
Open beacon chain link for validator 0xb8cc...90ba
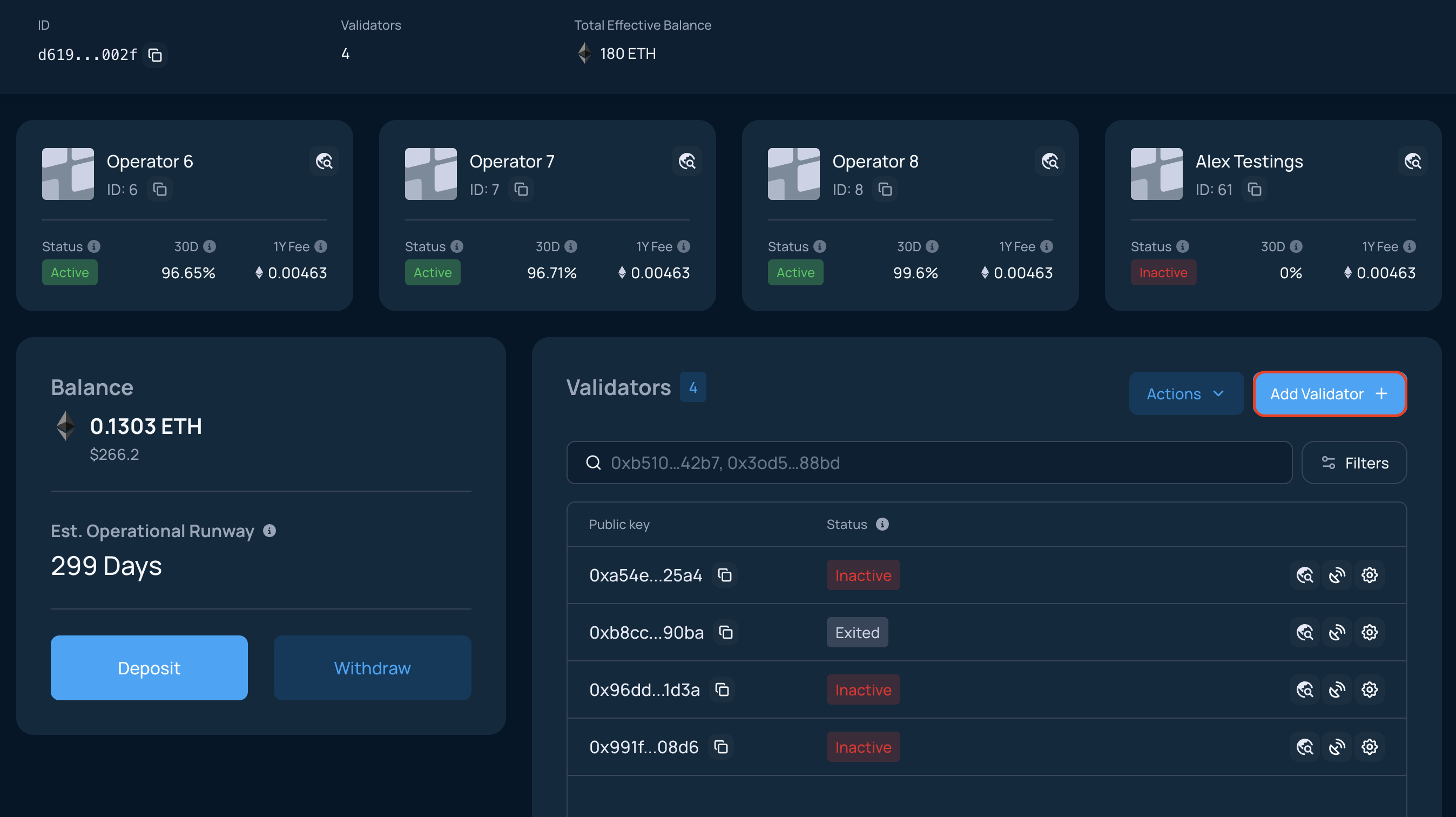[x=1337, y=632]
